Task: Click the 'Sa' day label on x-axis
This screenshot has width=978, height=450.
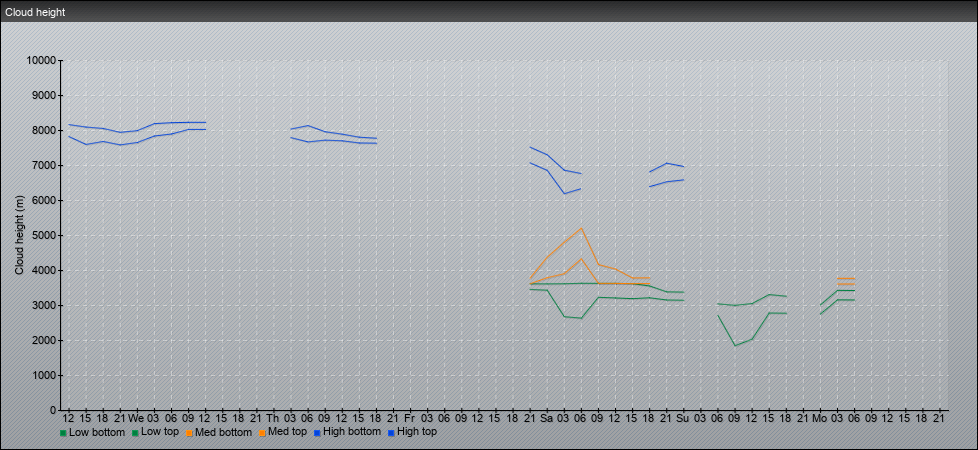Action: pos(546,417)
